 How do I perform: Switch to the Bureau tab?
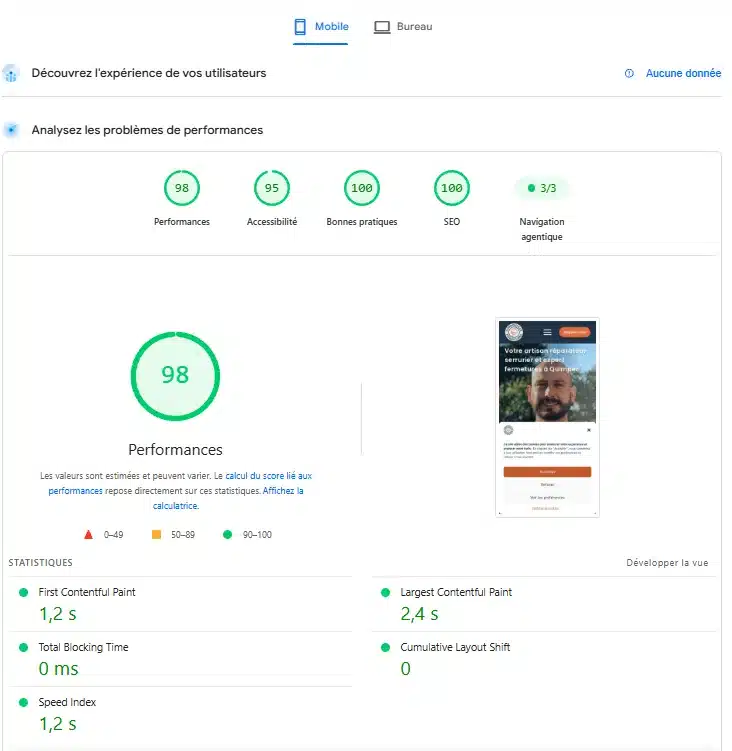pyautogui.click(x=403, y=27)
